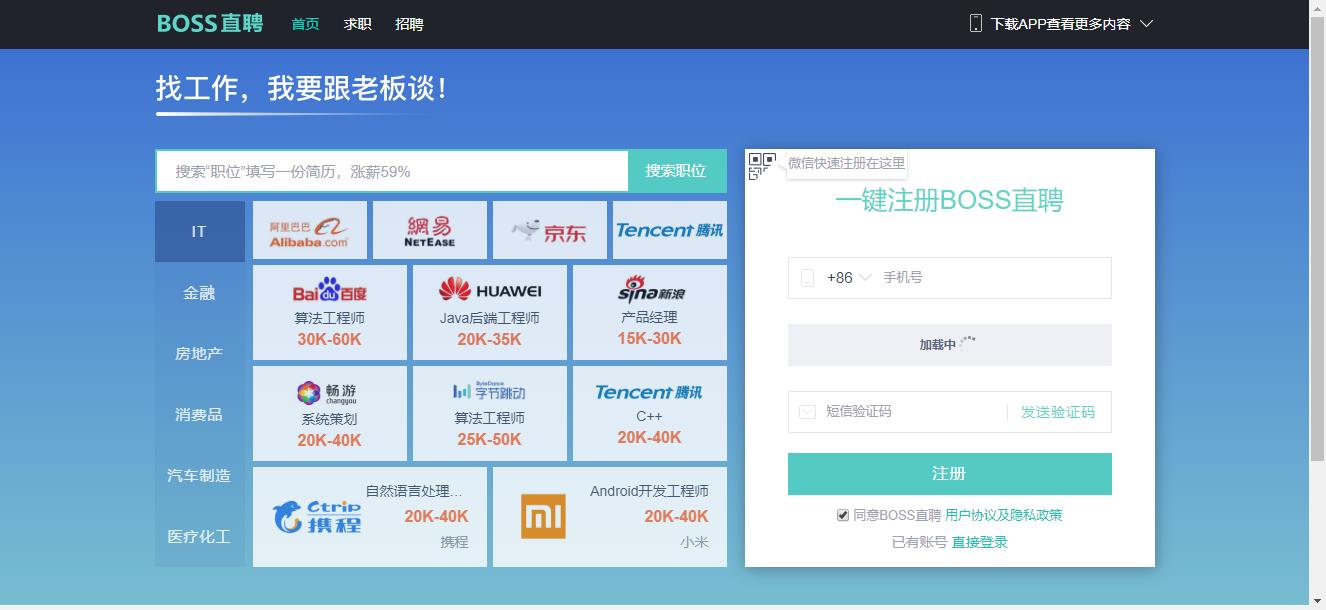Select the 金融 category tab
This screenshot has height=610, width=1326.
pos(199,292)
